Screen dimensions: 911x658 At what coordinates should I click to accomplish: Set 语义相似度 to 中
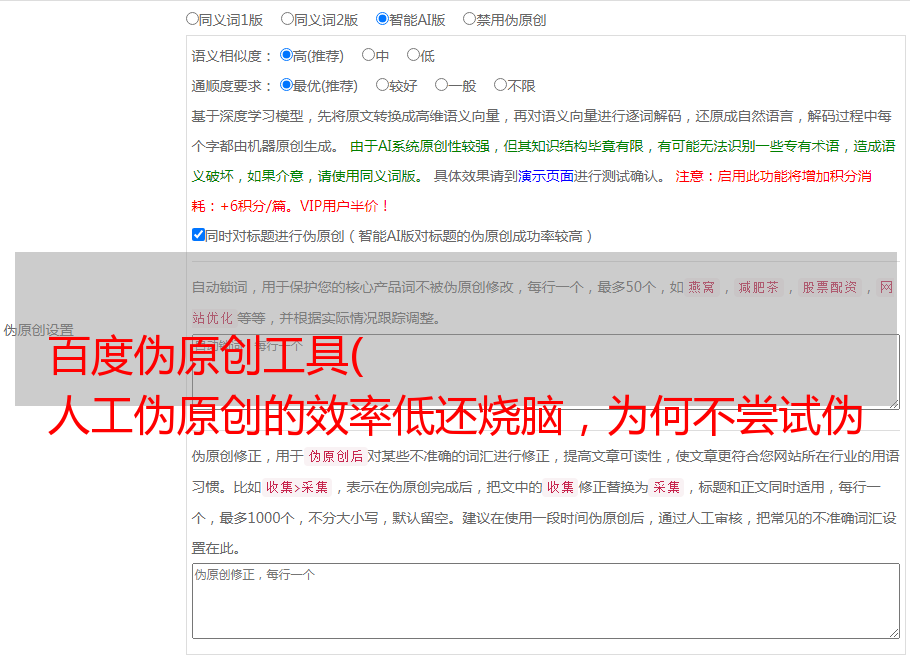tap(368, 55)
